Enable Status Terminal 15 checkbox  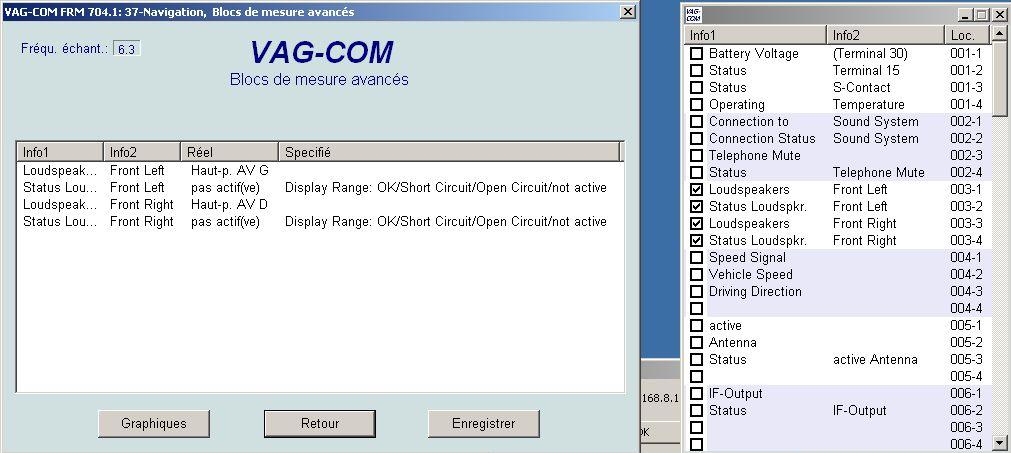(696, 70)
